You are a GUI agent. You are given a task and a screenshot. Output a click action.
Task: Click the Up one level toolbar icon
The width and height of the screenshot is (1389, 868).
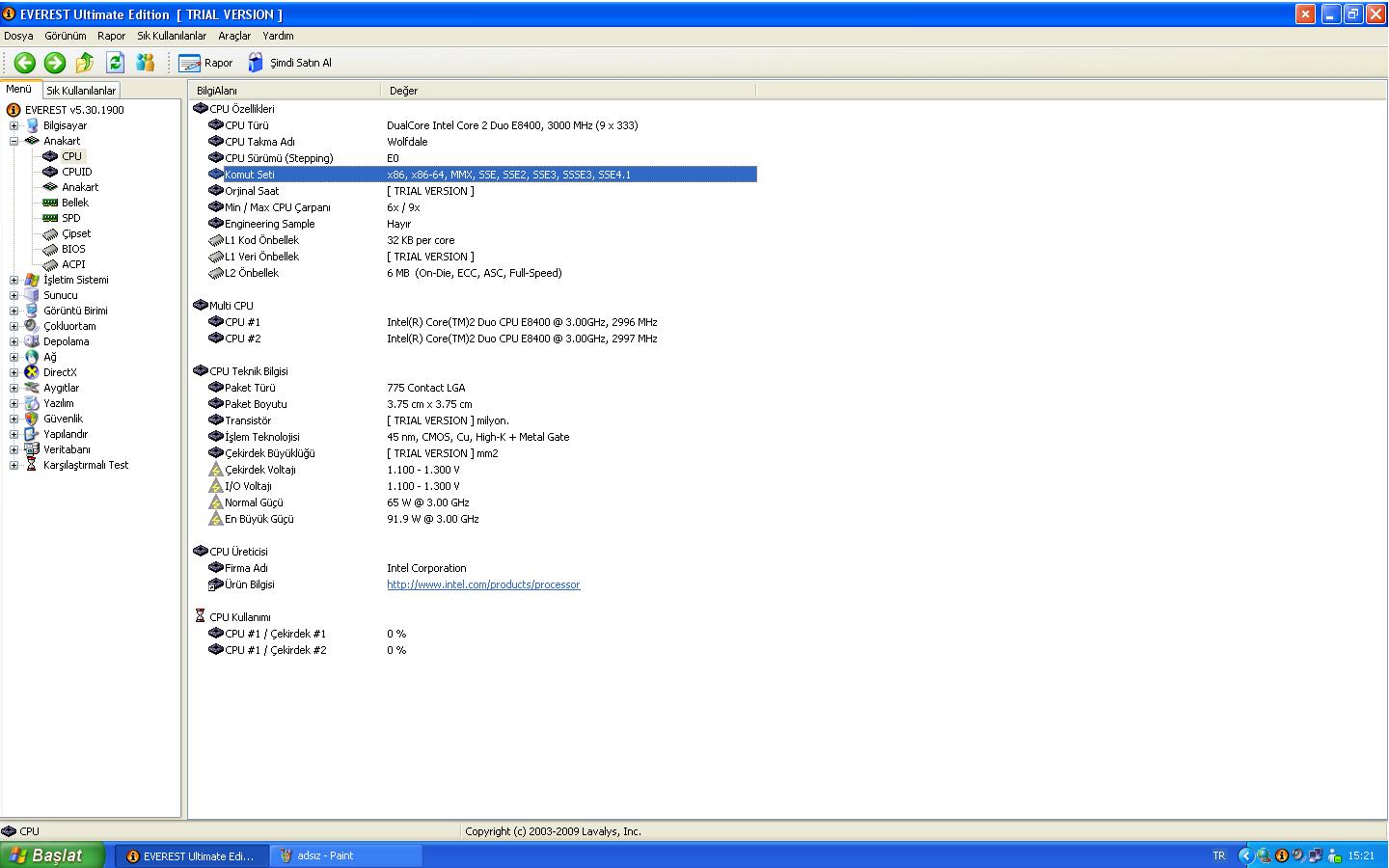click(85, 63)
